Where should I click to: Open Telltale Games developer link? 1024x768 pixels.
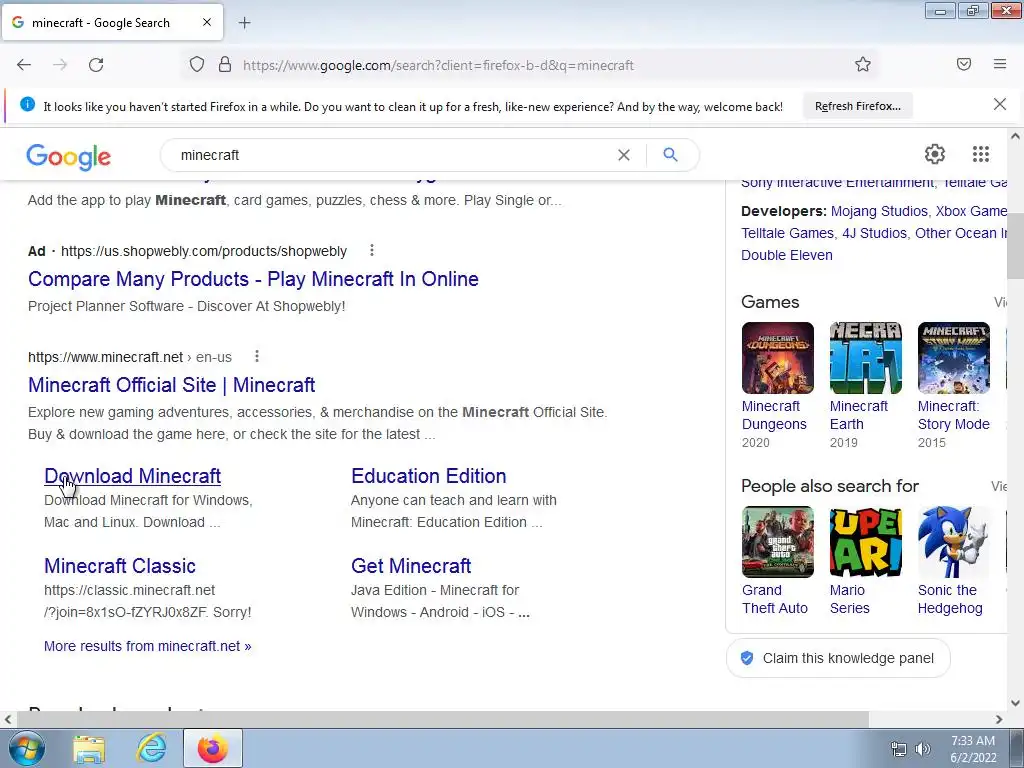click(x=788, y=233)
